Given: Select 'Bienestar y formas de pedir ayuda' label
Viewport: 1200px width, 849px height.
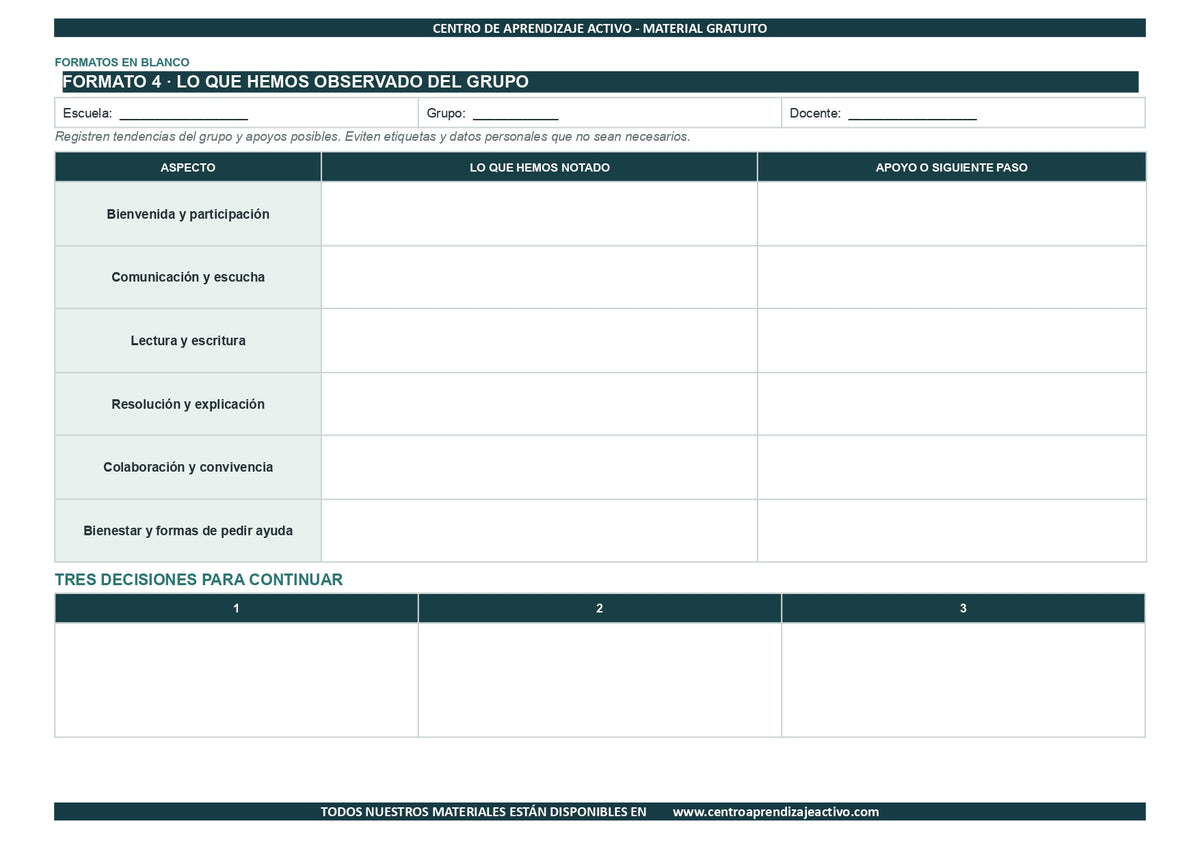Looking at the screenshot, I should (188, 531).
